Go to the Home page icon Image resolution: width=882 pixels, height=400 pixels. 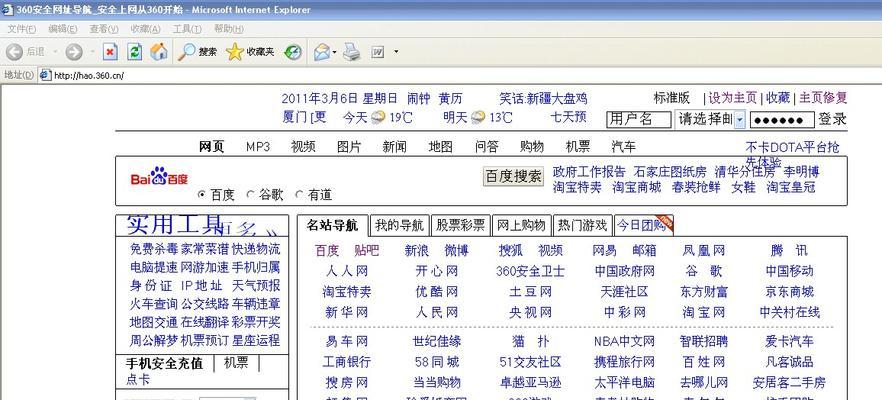coord(159,52)
